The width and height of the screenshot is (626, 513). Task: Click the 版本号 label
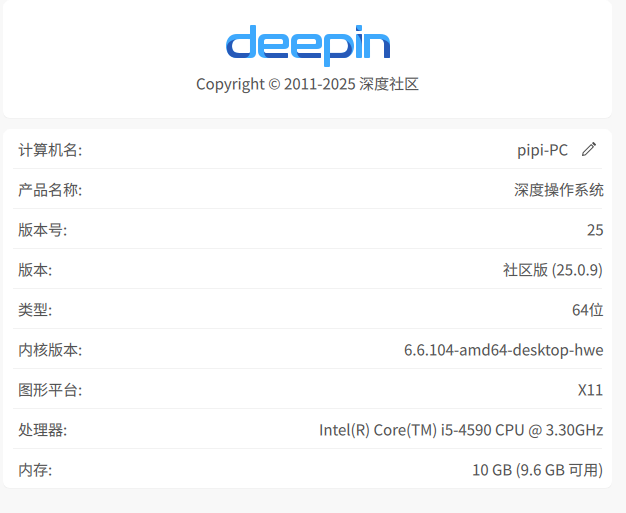[x=42, y=230]
